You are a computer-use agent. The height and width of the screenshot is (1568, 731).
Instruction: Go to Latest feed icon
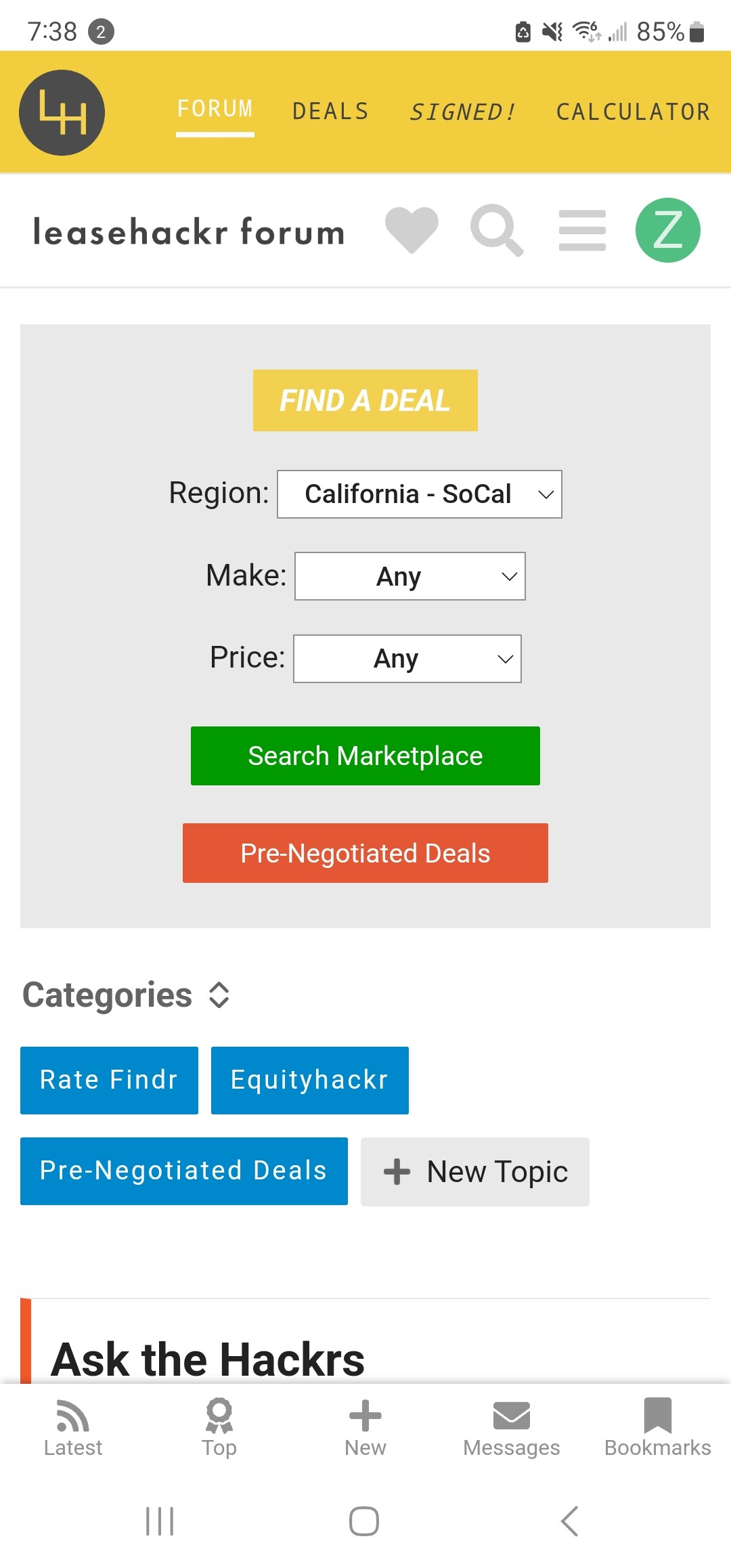[73, 1416]
